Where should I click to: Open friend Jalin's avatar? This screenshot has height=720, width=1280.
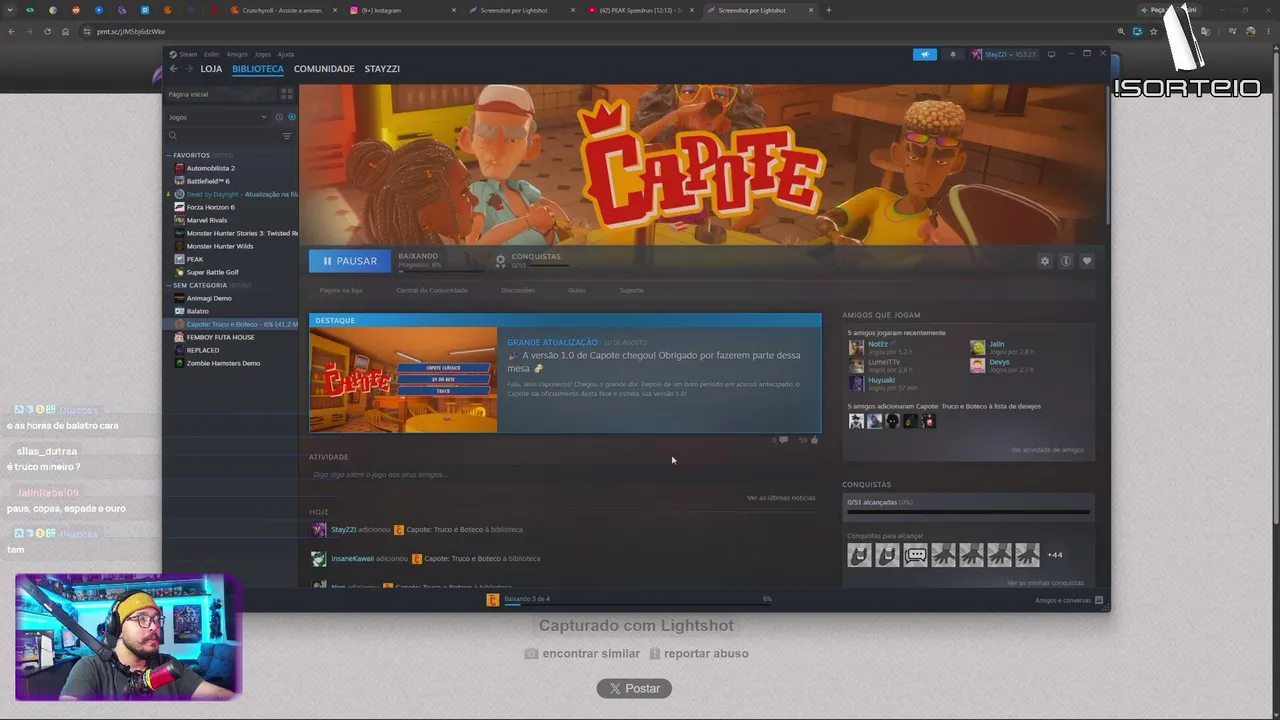[x=978, y=348]
